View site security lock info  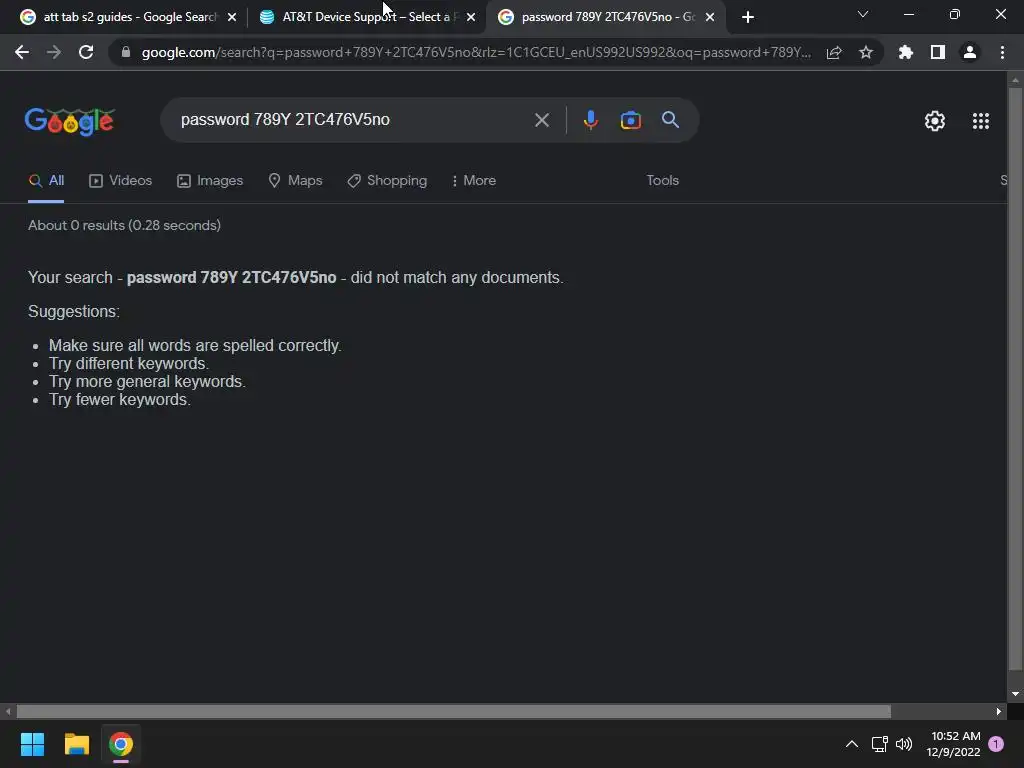coord(126,52)
